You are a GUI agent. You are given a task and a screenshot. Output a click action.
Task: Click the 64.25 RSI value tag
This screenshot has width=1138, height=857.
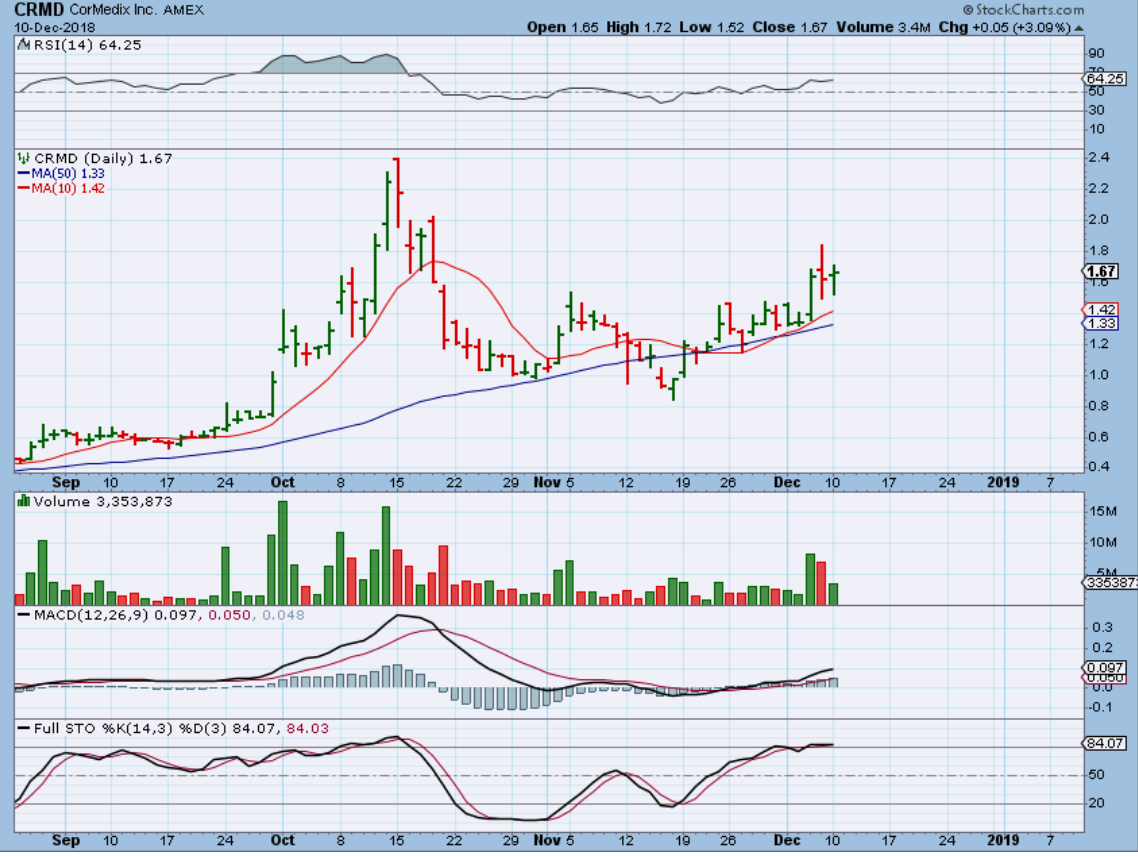pyautogui.click(x=1104, y=78)
